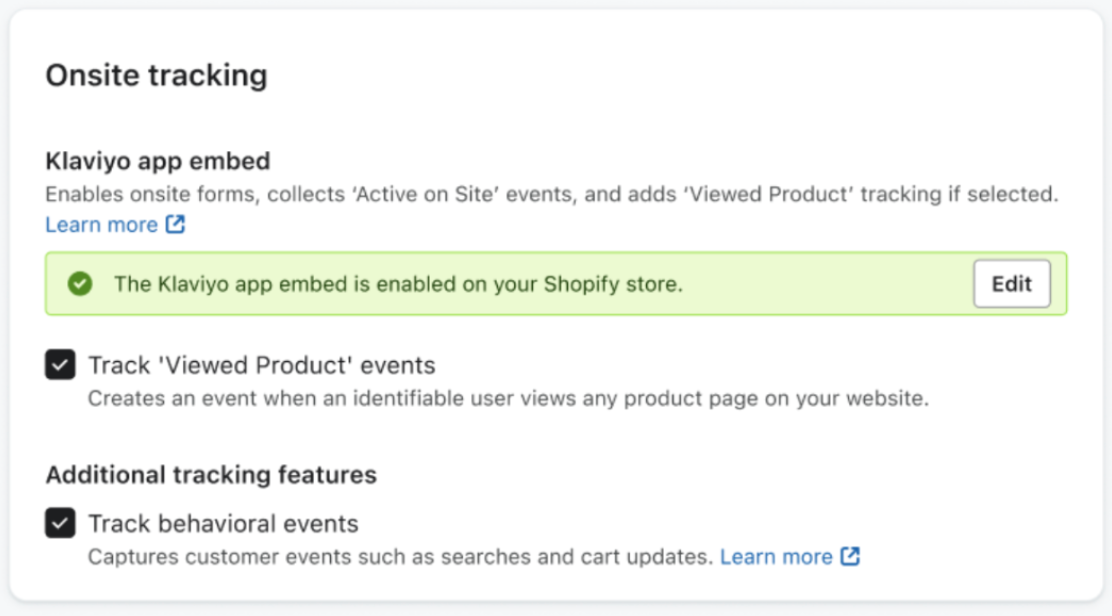Click empty green banner area left of Edit

coord(830,284)
